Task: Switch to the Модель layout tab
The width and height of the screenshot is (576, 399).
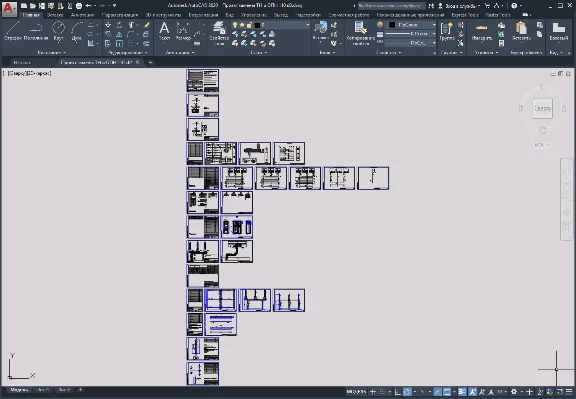Action: pos(18,390)
